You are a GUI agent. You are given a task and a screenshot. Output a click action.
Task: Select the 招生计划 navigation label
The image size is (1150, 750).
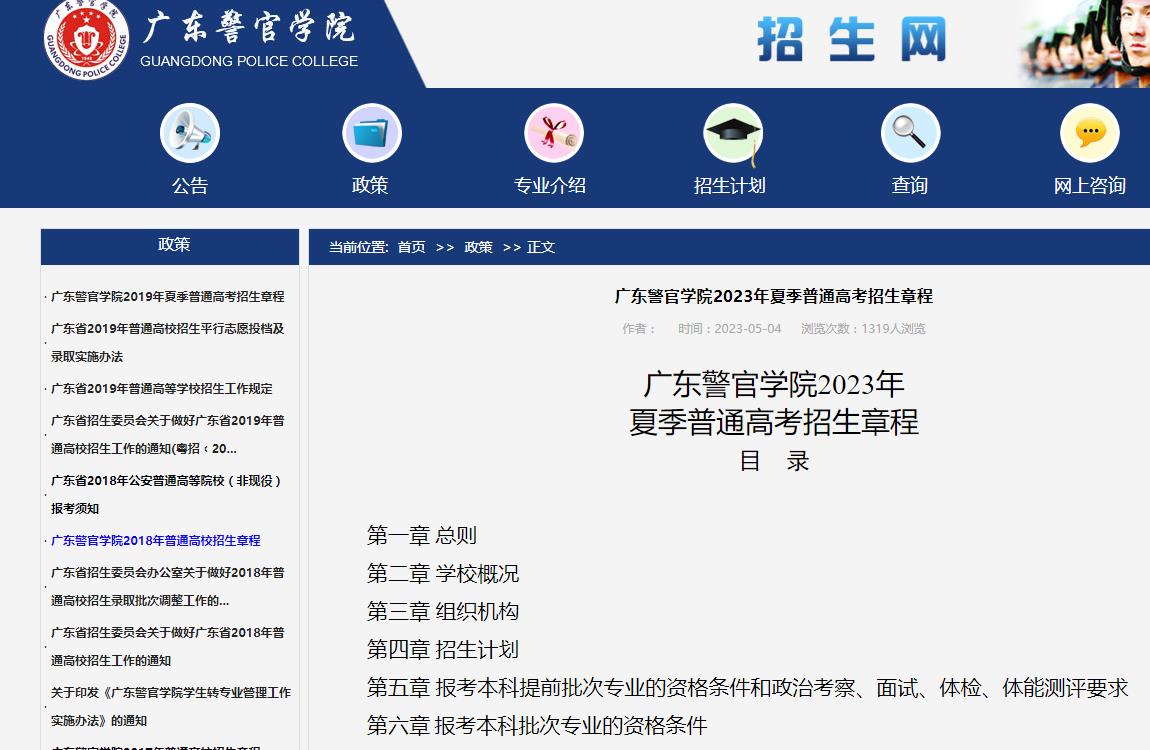click(730, 185)
